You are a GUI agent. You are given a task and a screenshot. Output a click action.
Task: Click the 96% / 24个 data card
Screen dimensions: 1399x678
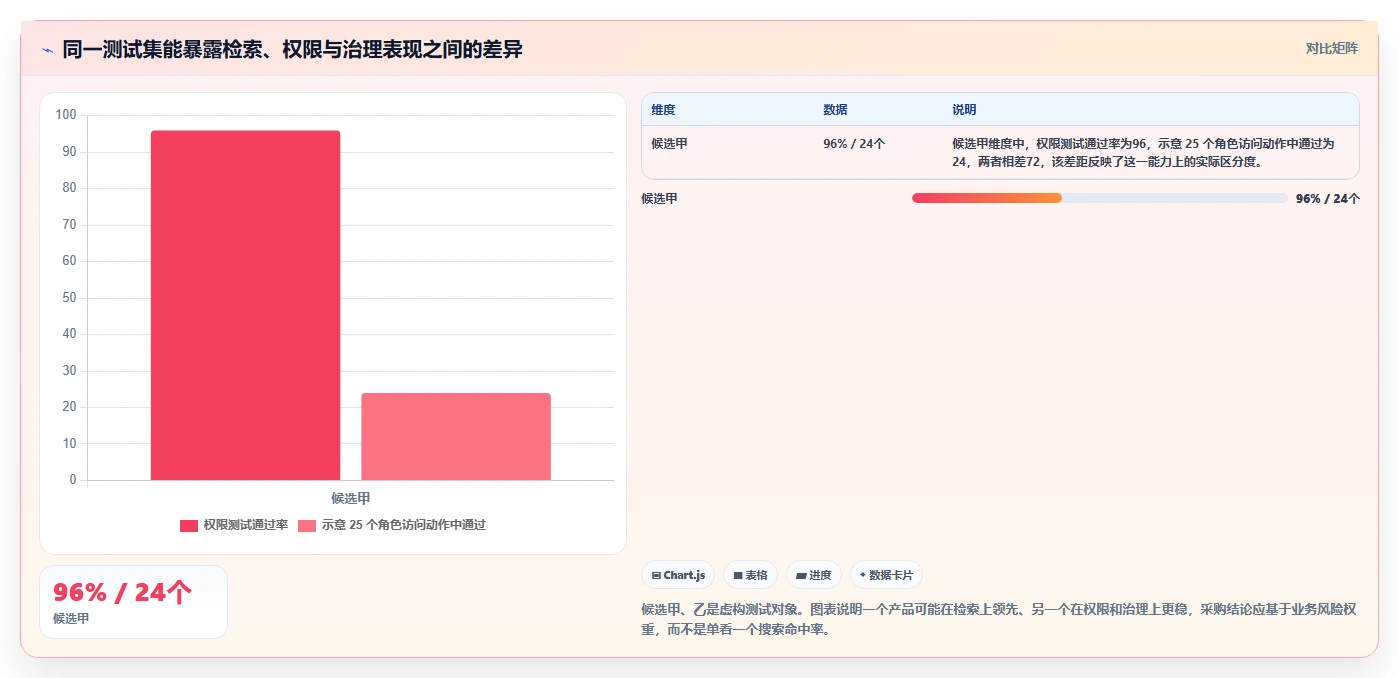tap(133, 602)
